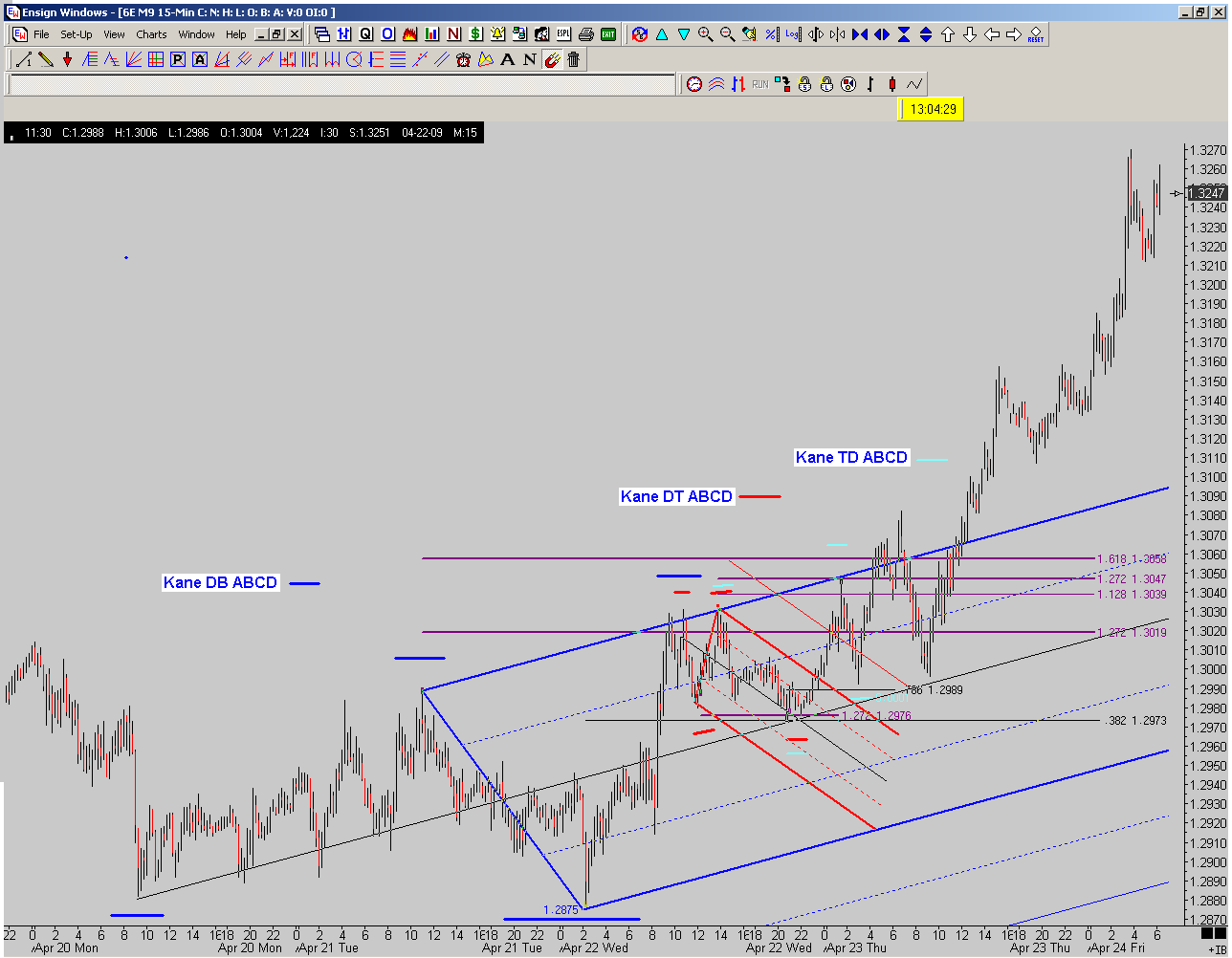Toggle Log scale for the chart
1232x958 pixels.
[x=792, y=34]
